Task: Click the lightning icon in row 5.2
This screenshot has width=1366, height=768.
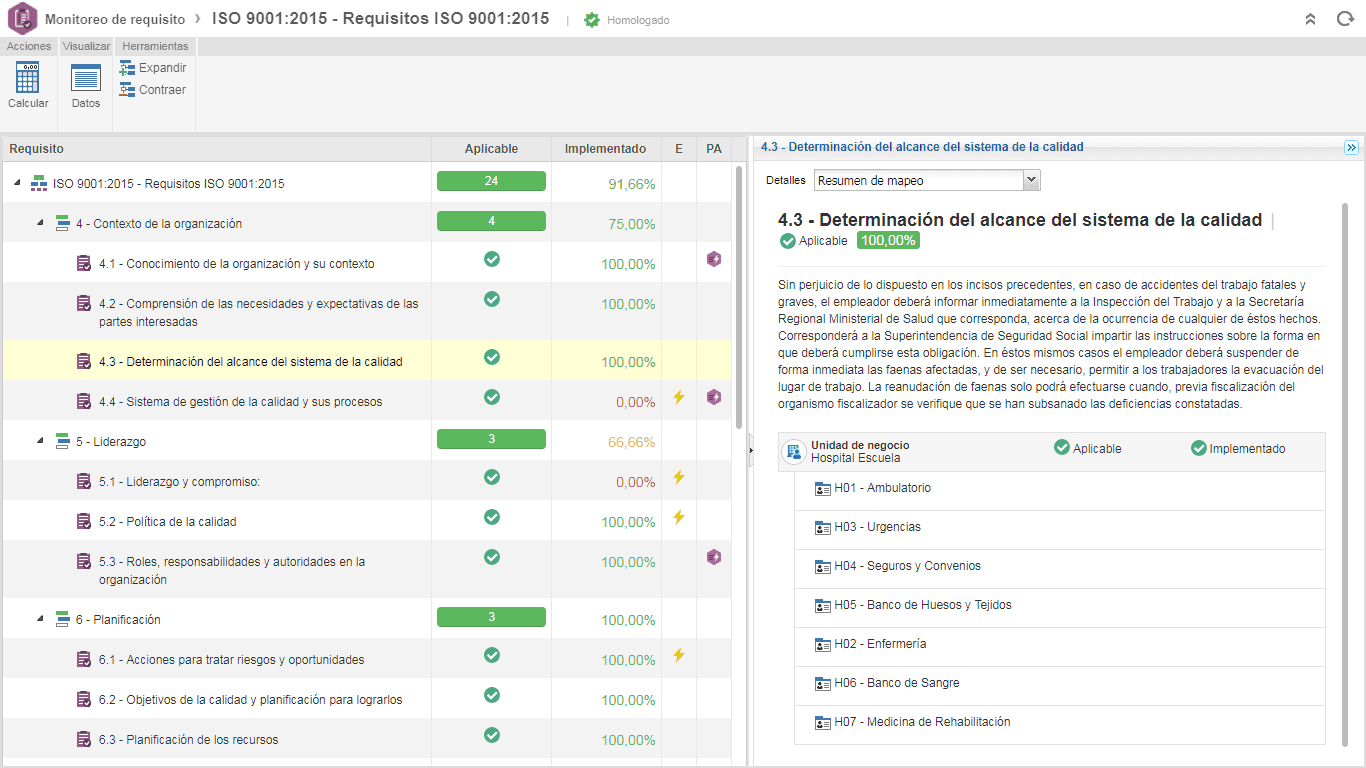Action: 679,517
